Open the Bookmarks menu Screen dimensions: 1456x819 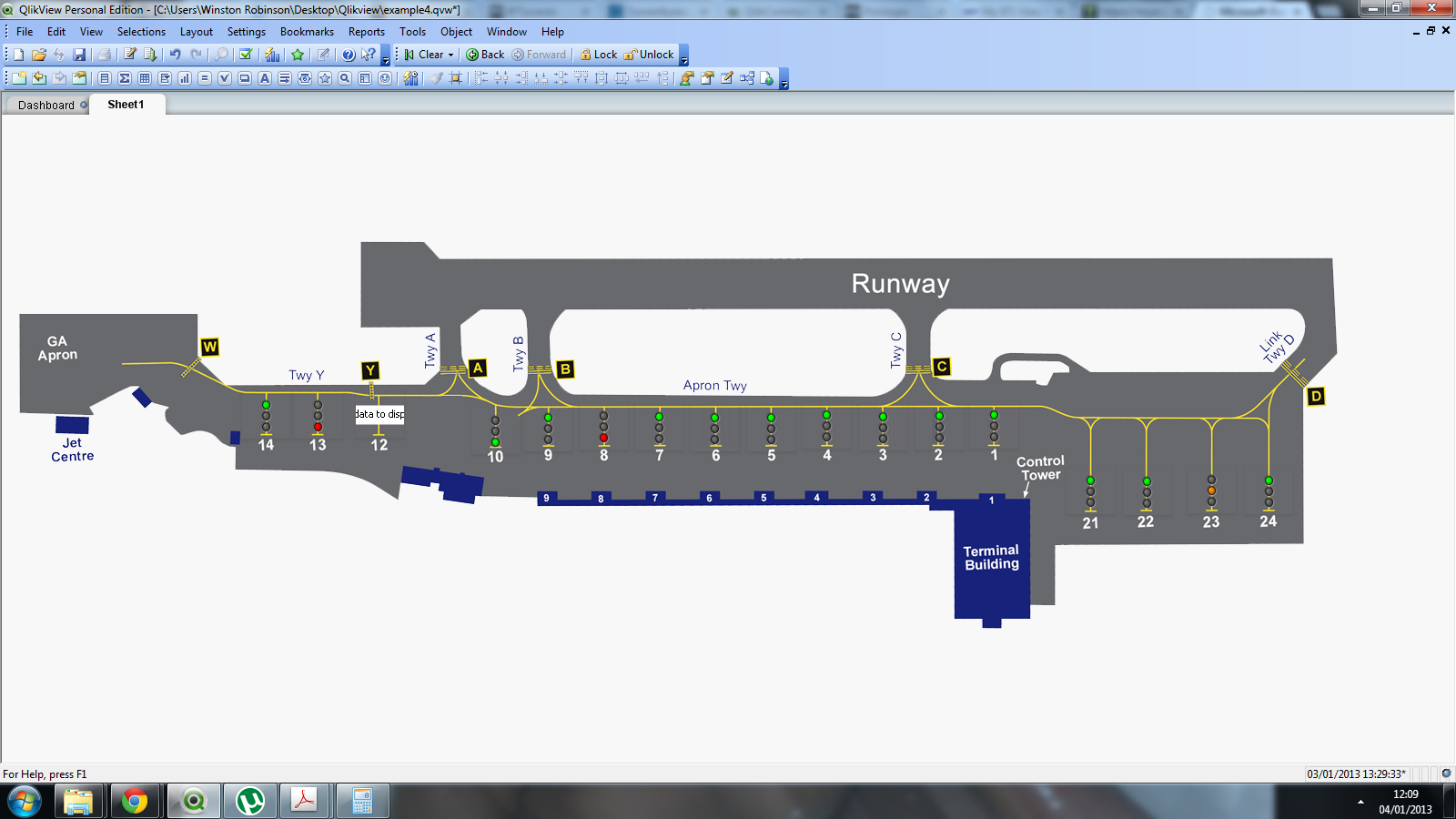coord(307,32)
